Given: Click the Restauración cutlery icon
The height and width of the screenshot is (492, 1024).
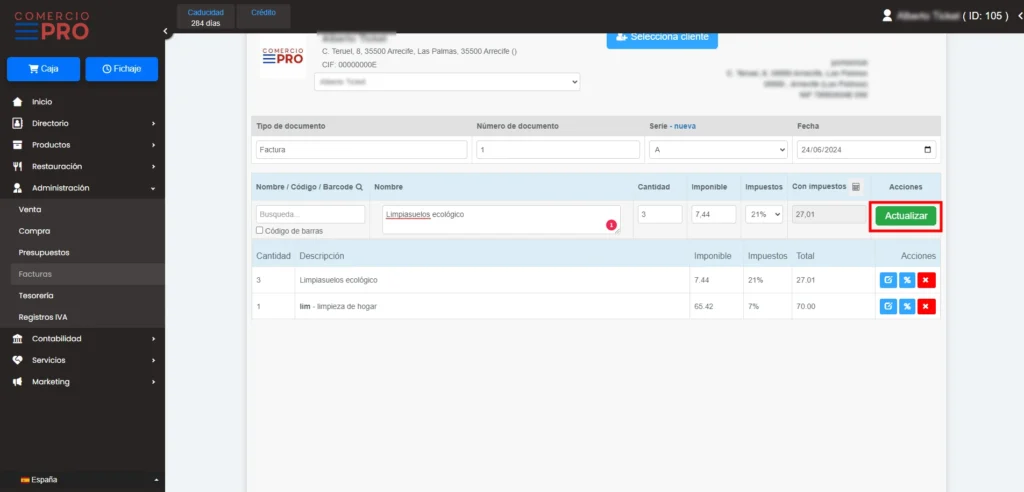Looking at the screenshot, I should coord(18,167).
